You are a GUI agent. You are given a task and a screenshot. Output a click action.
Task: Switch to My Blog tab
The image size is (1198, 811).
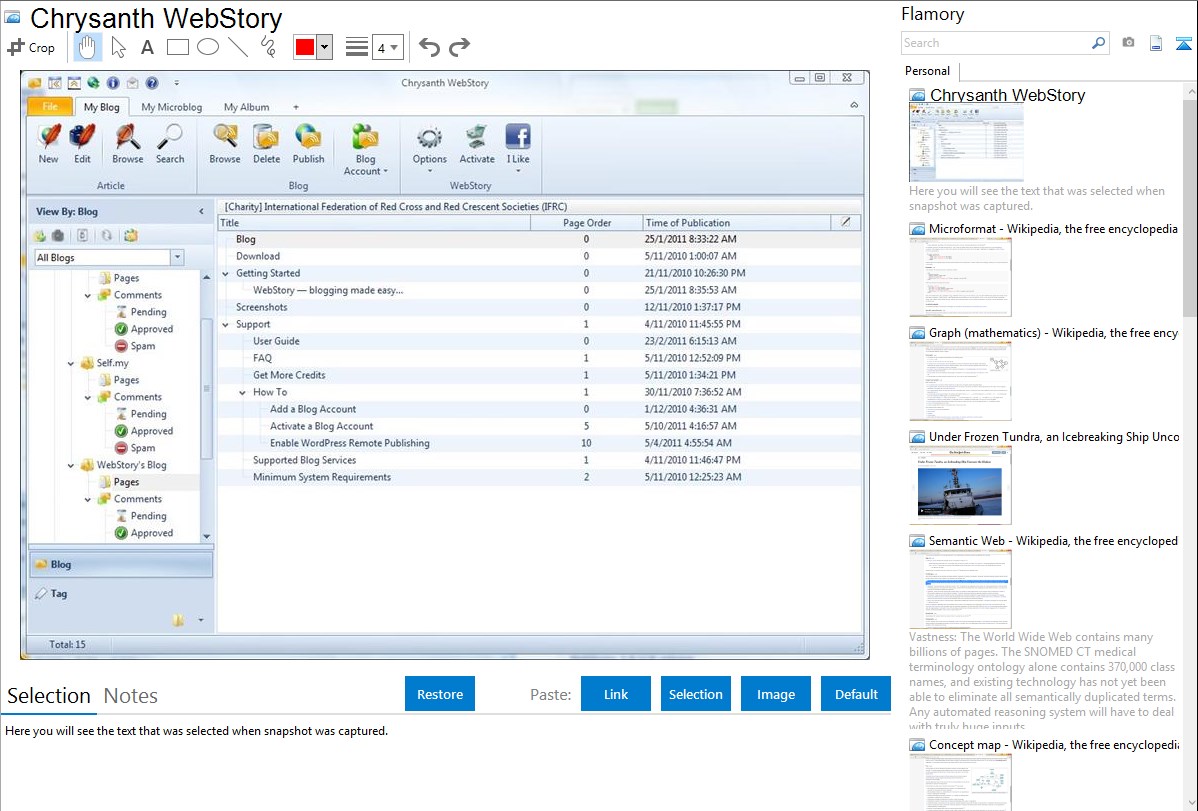pyautogui.click(x=102, y=107)
